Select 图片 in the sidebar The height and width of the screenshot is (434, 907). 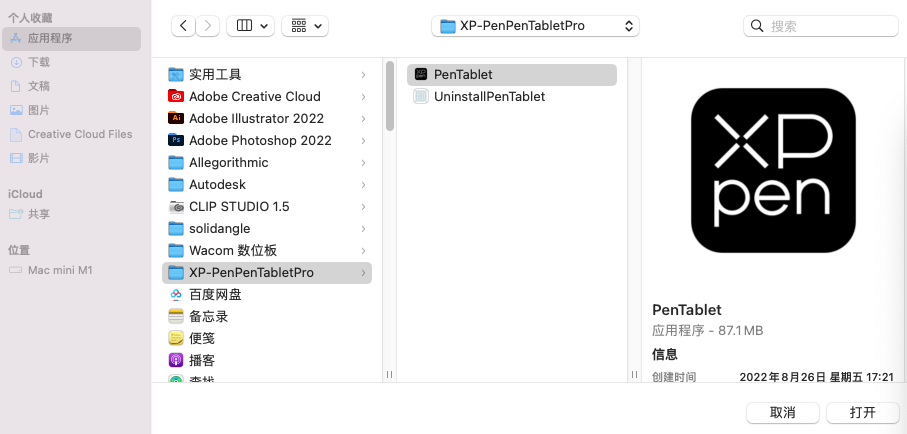pos(71,110)
